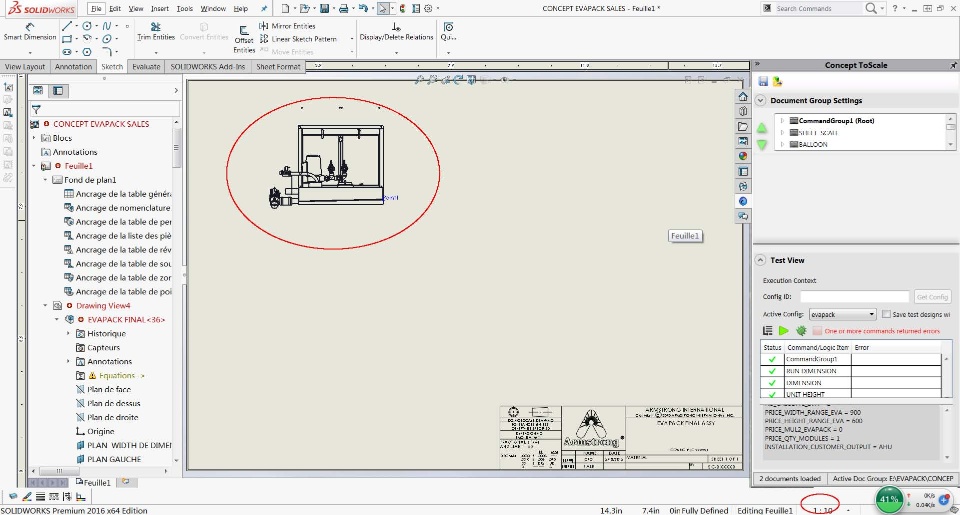Switch to the Evaluate tab

pos(146,67)
